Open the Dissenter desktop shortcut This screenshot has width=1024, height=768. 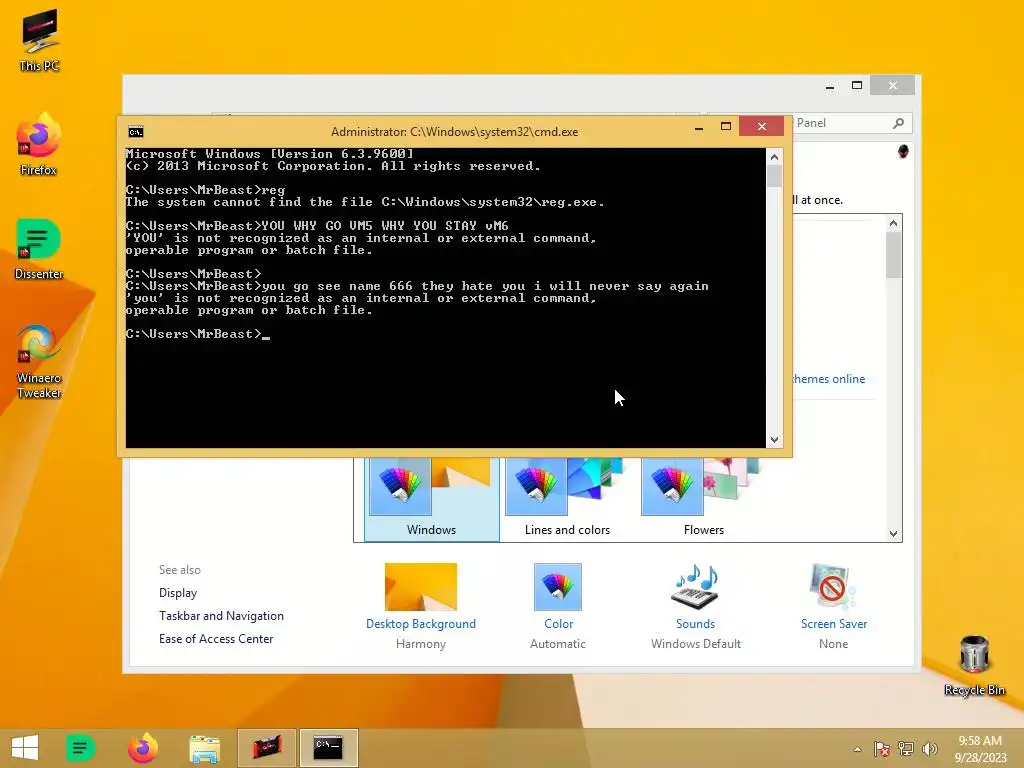39,249
